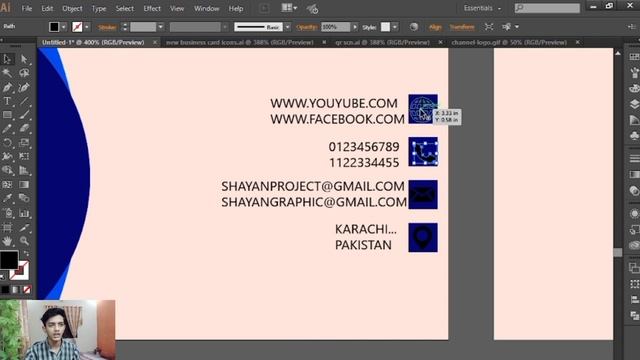This screenshot has height=360, width=640.
Task: Open the Effect menu
Action: 152,8
